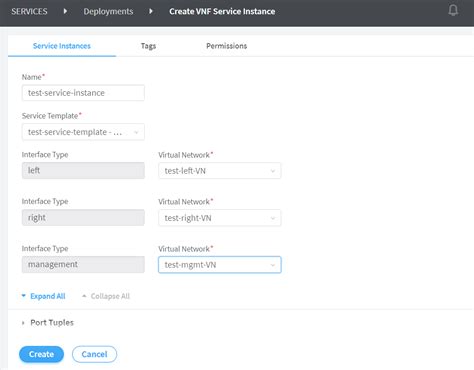Click the Service Template label

tap(51, 116)
